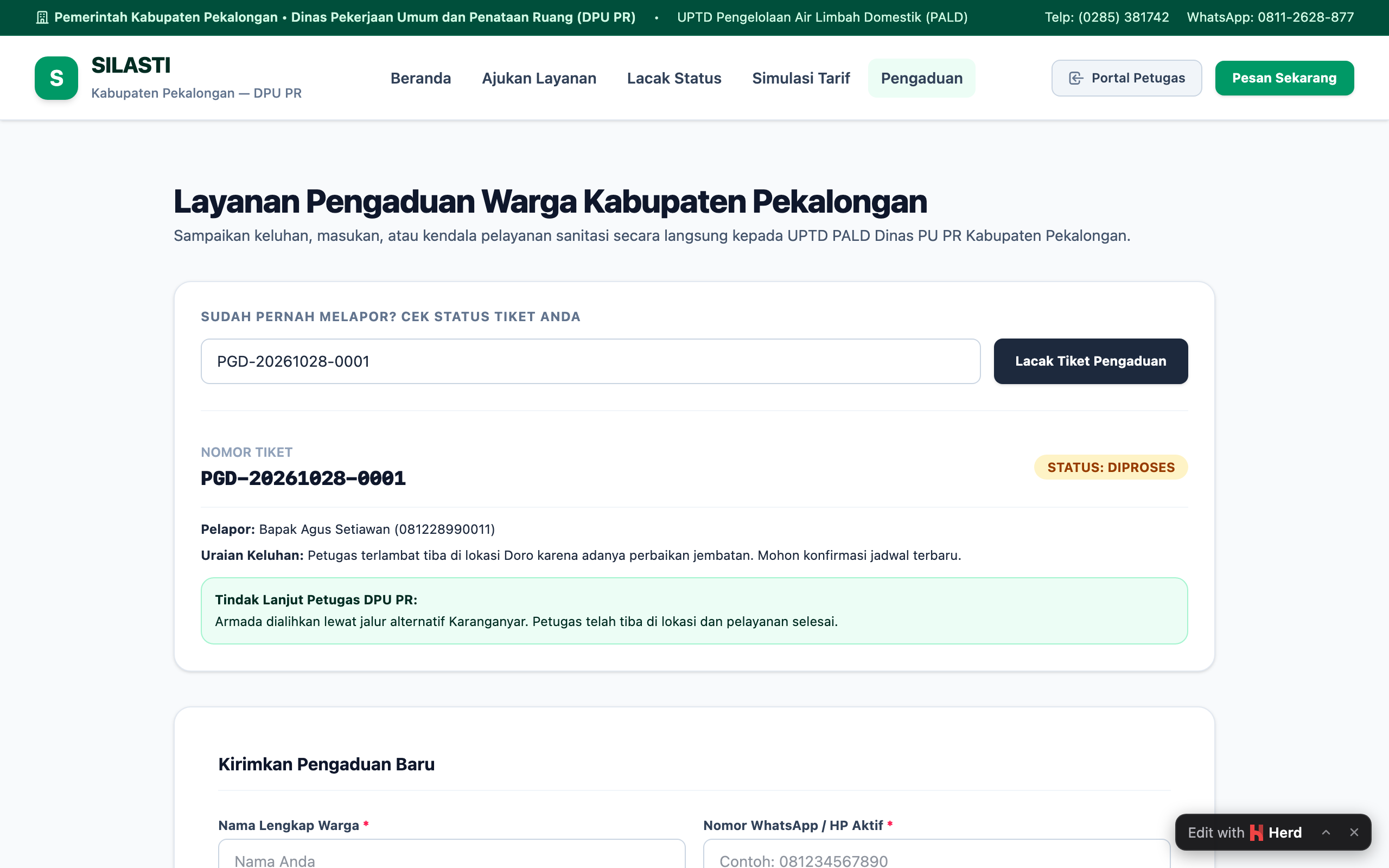Open the Portal Petugas button
This screenshot has width=1389, height=868.
click(1126, 78)
